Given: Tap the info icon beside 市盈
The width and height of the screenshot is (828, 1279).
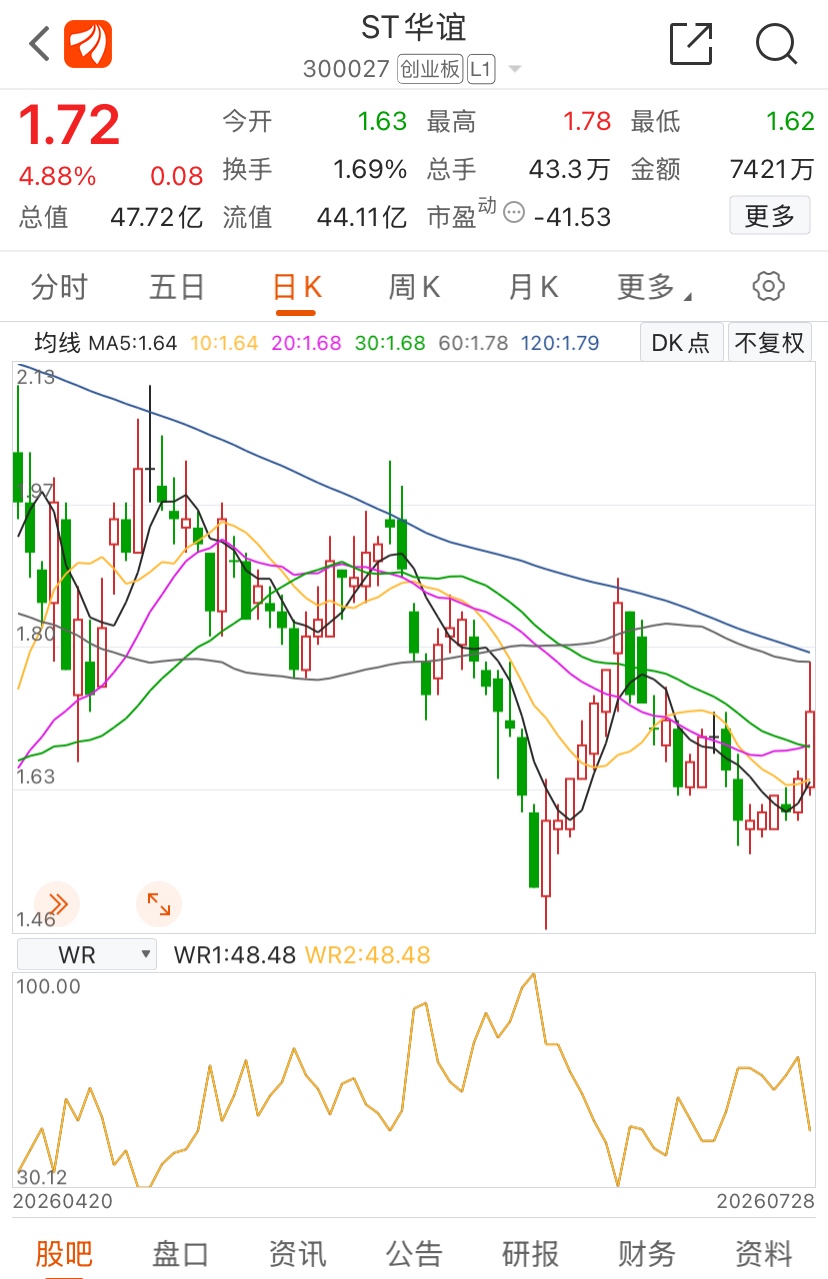Looking at the screenshot, I should coord(514,212).
